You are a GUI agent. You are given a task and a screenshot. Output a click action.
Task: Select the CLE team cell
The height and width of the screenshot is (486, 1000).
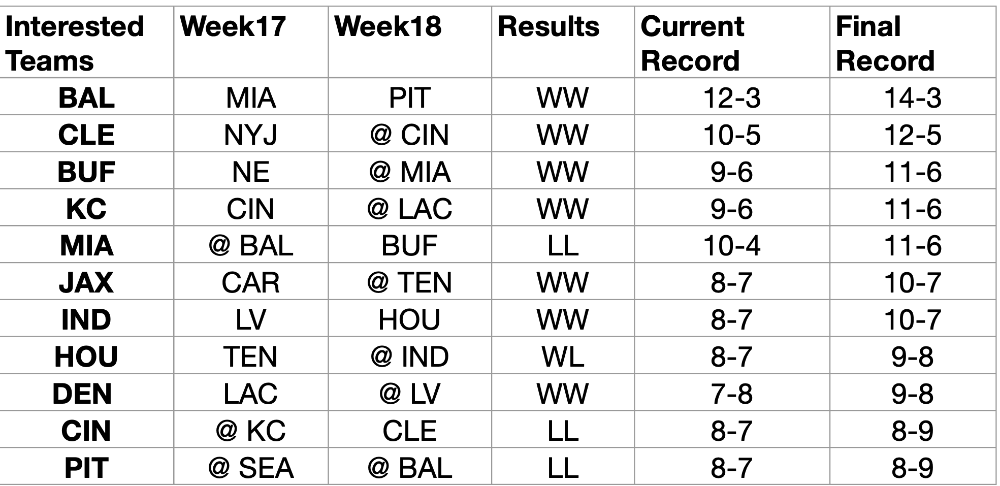[87, 134]
